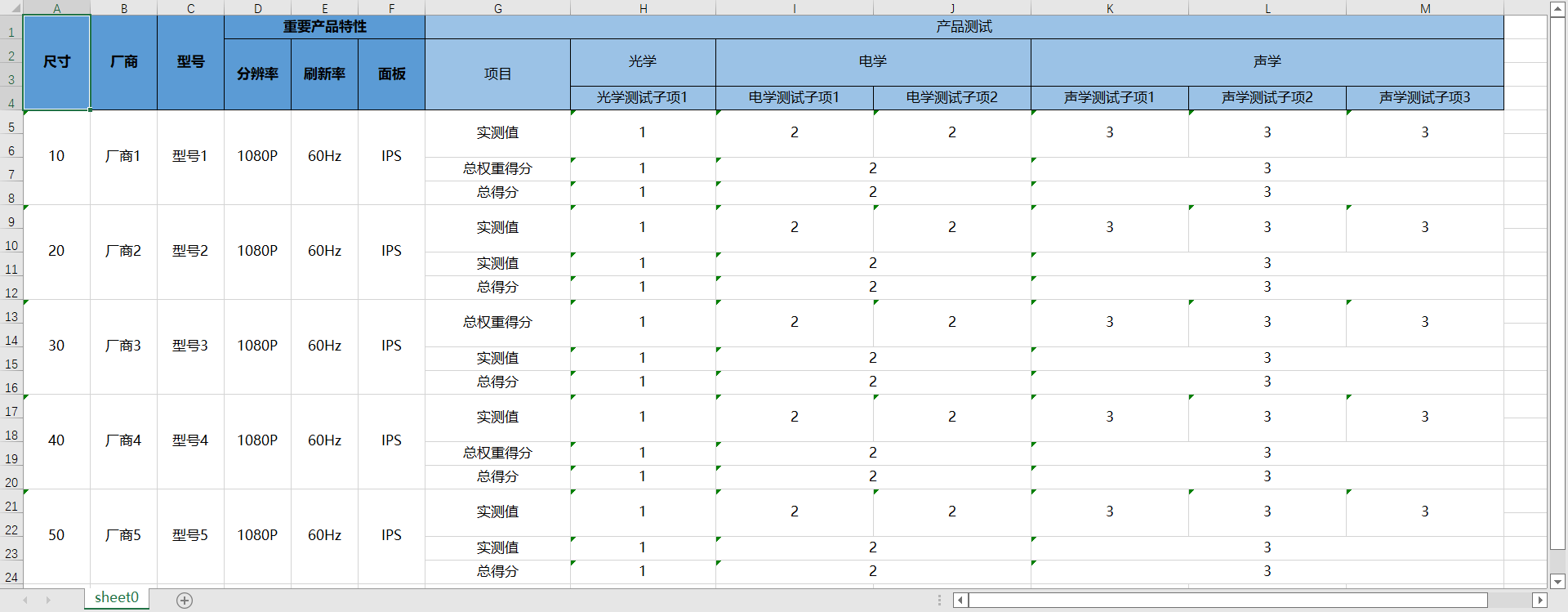Select the 光学测试子项1 cell
The width and height of the screenshot is (1568, 612).
(x=643, y=98)
